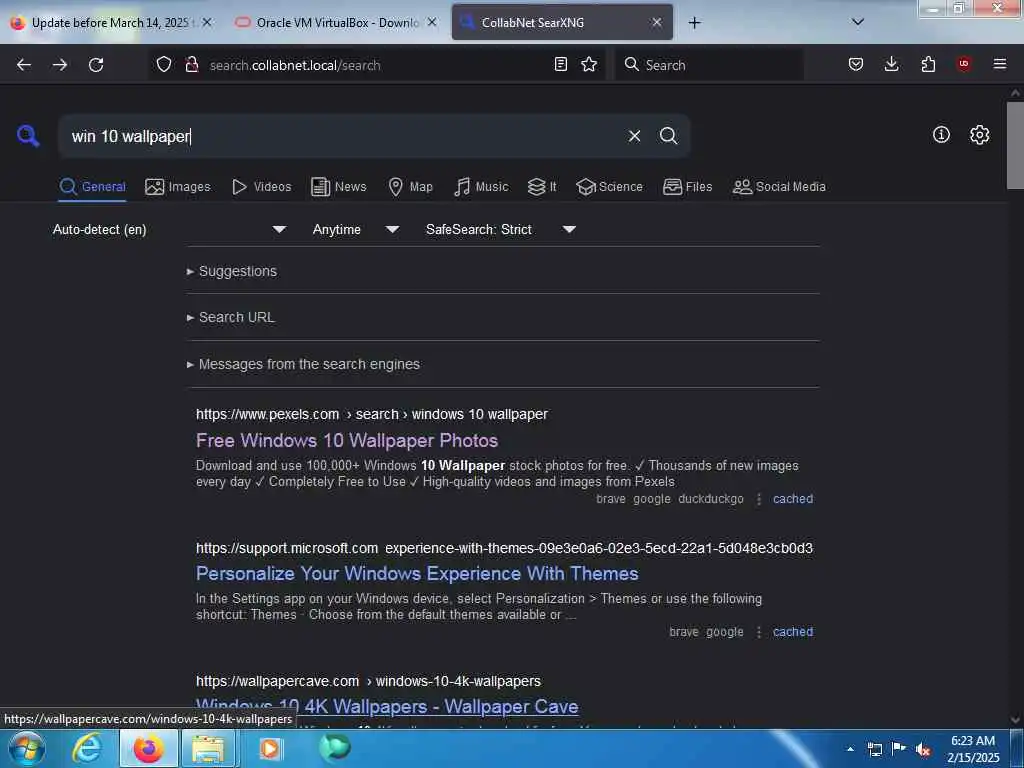Viewport: 1024px width, 768px height.
Task: Switch to Files category
Action: tap(688, 187)
